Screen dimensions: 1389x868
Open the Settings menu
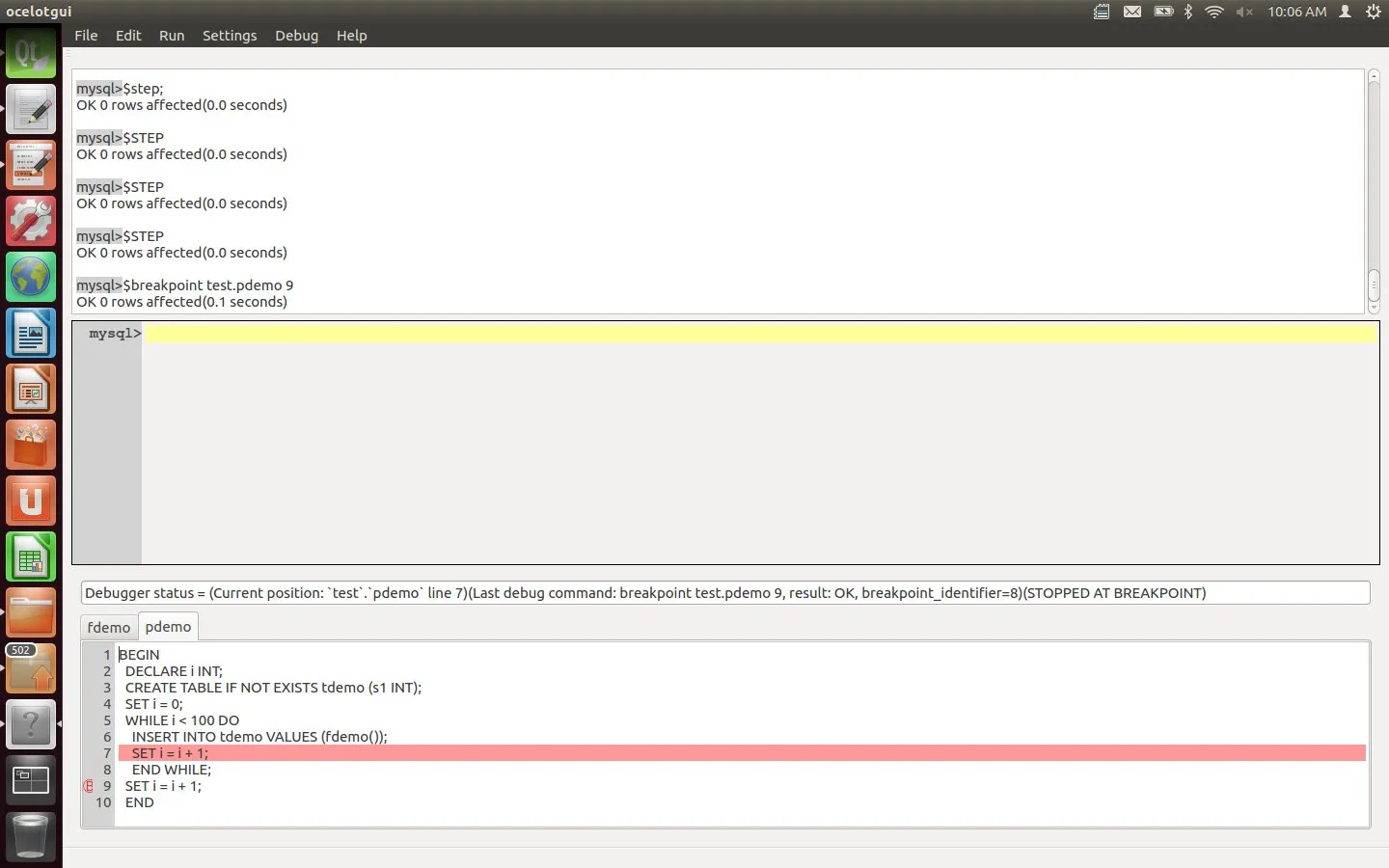click(x=230, y=36)
